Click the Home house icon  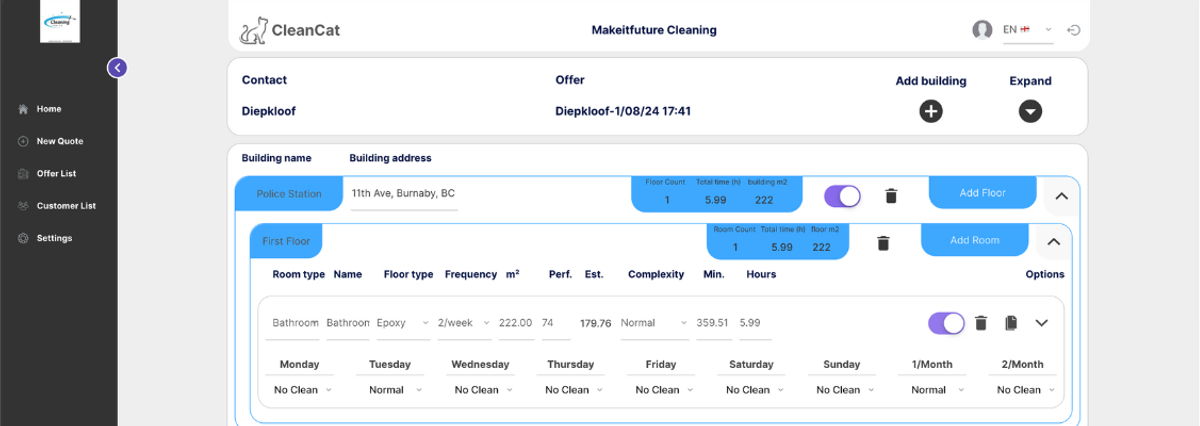pos(23,109)
